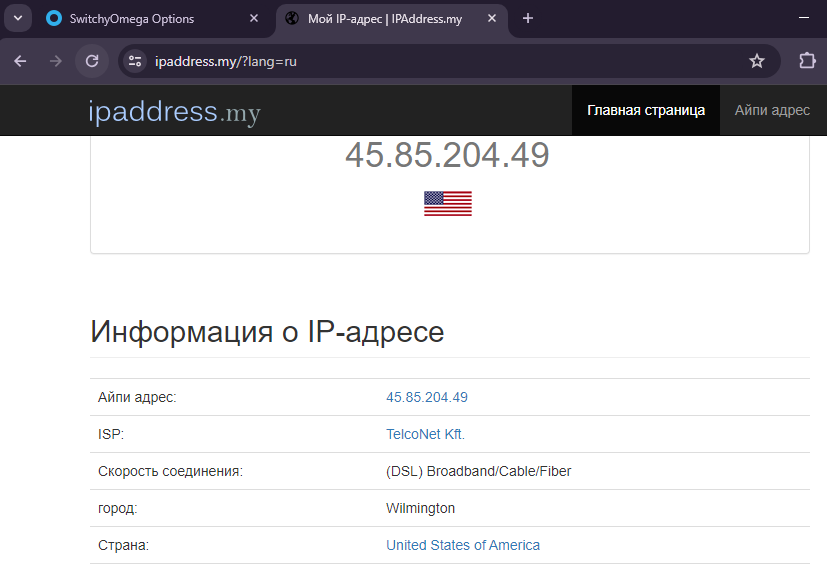
Task: Open the TelcoNet Kft. ISP link
Action: (425, 434)
